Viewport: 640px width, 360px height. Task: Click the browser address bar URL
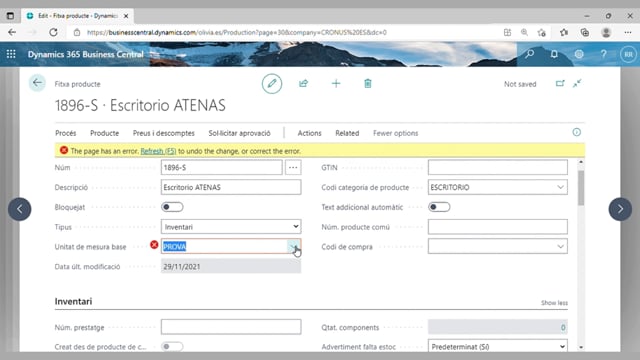click(x=237, y=32)
